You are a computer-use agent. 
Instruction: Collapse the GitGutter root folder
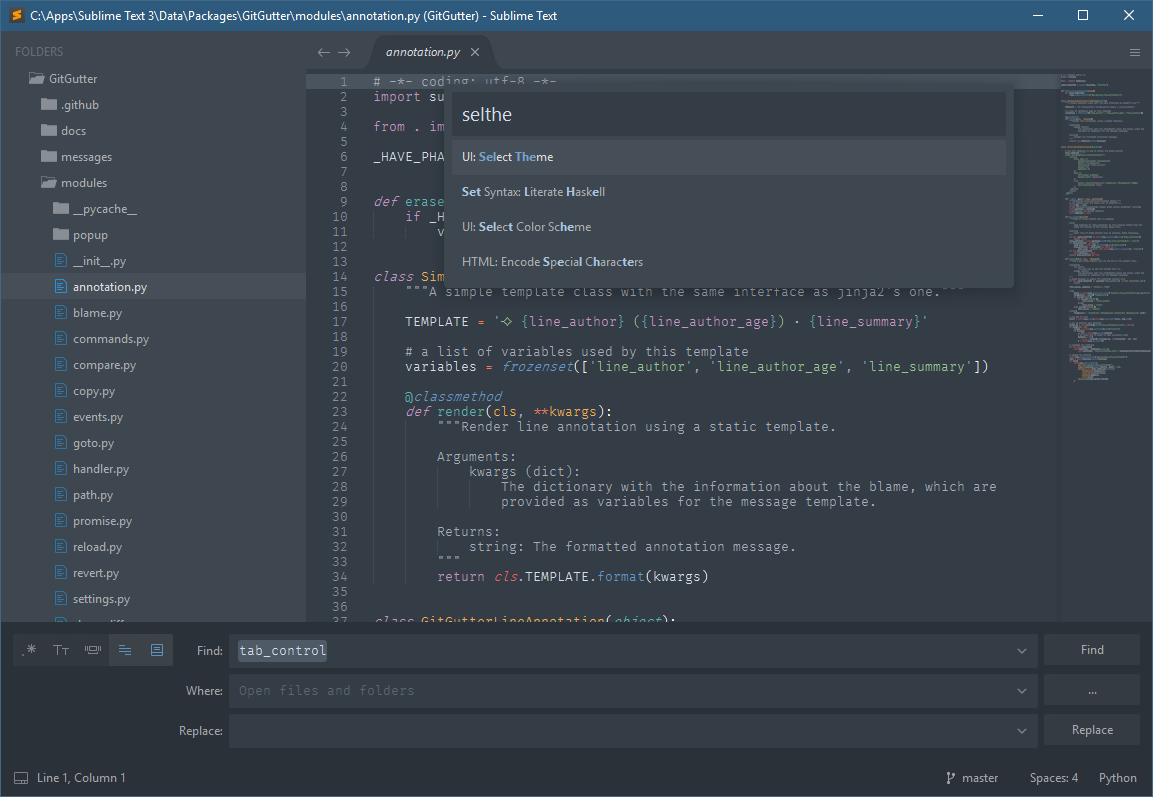(37, 79)
